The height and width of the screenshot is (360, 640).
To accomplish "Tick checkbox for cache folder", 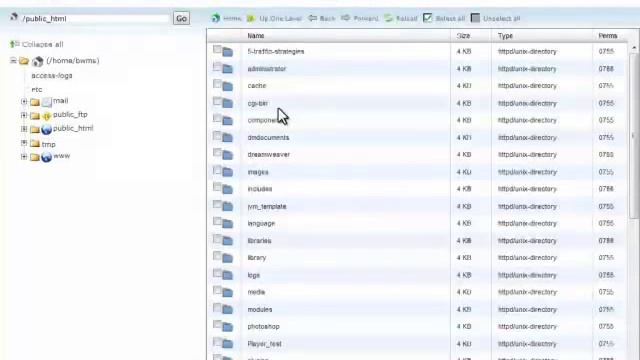I will tap(217, 84).
